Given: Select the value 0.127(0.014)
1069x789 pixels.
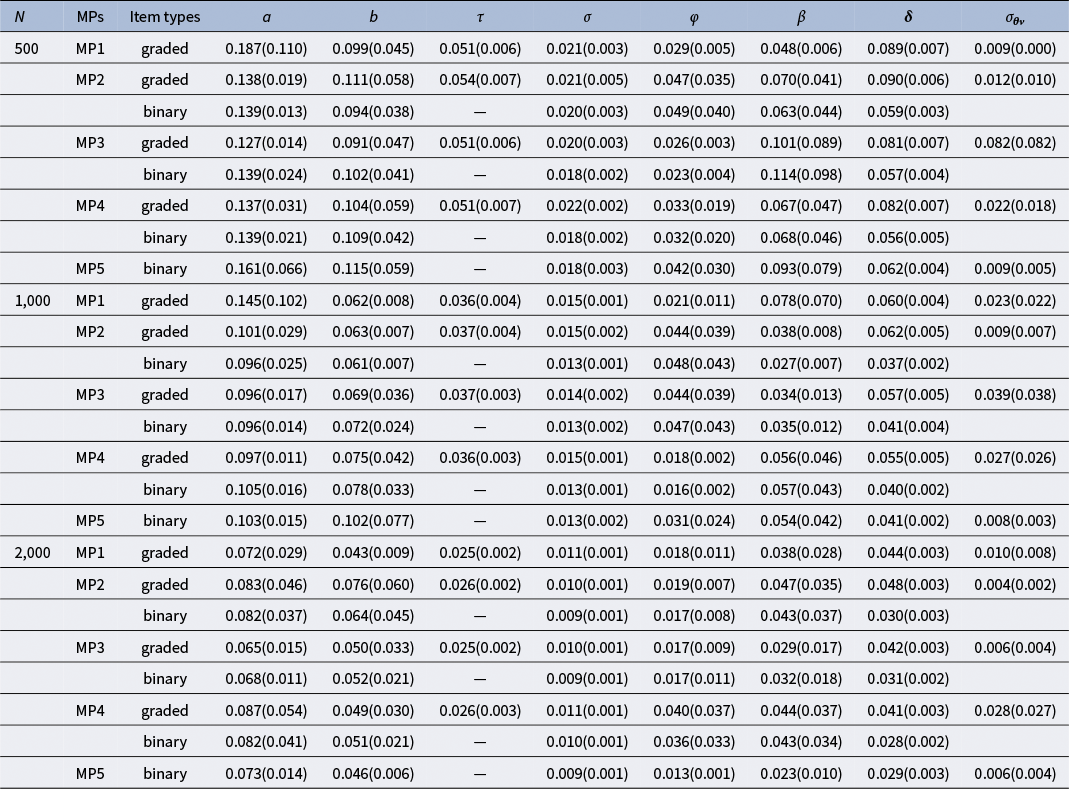Looking at the screenshot, I should tap(267, 143).
